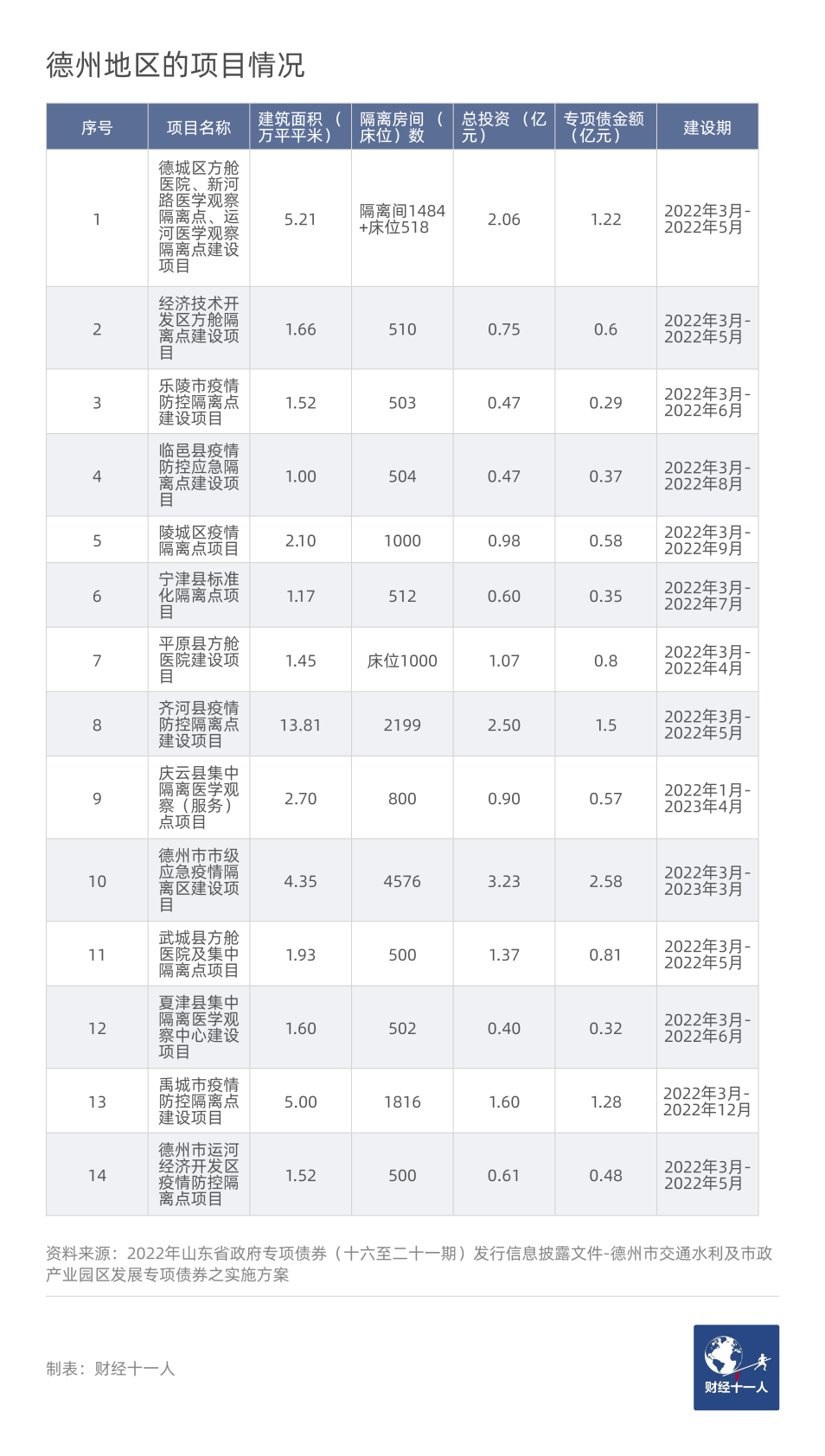Click the 制表：财经十一人 credit text
The image size is (825, 1456).
pyautogui.click(x=111, y=1369)
